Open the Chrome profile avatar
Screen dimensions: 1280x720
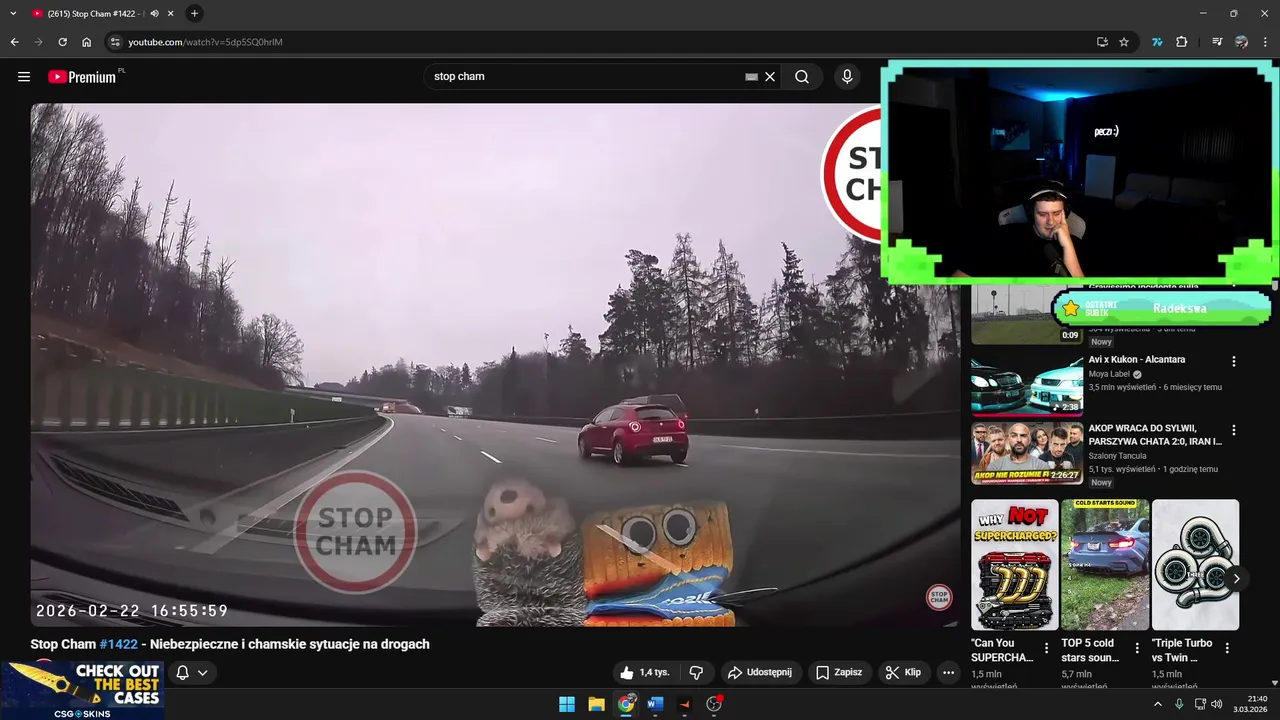[x=1241, y=42]
